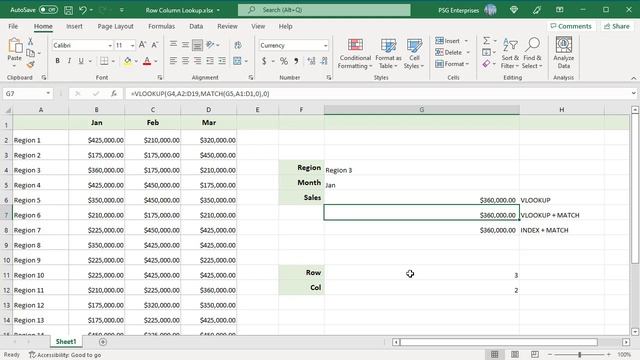
Task: Click Decrease Decimal icon
Action: (324, 61)
